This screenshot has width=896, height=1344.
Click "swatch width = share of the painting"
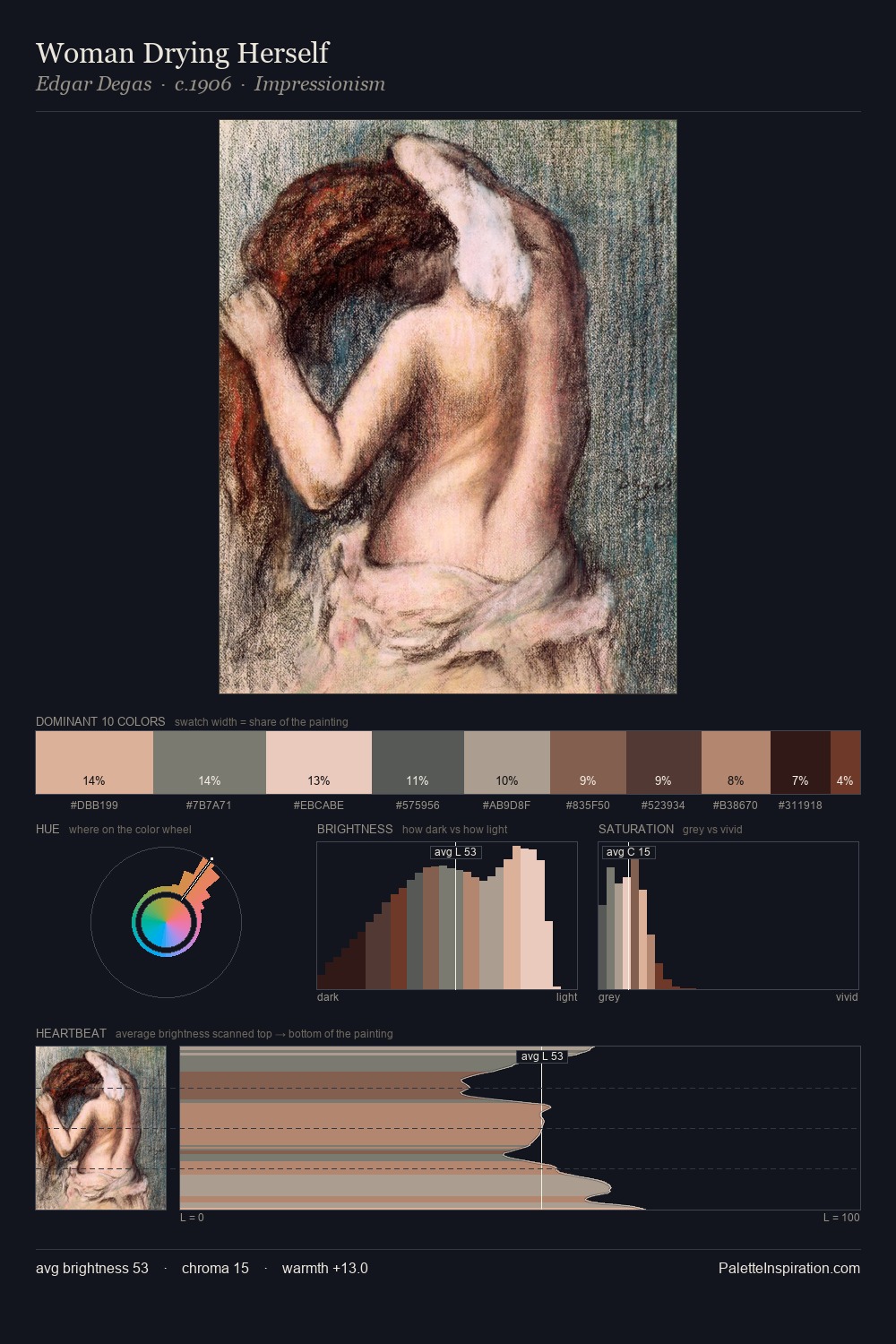262,722
